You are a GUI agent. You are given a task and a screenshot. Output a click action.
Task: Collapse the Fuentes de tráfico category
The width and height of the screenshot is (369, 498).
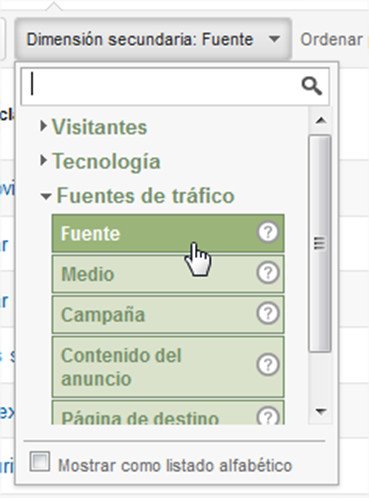pyautogui.click(x=137, y=195)
